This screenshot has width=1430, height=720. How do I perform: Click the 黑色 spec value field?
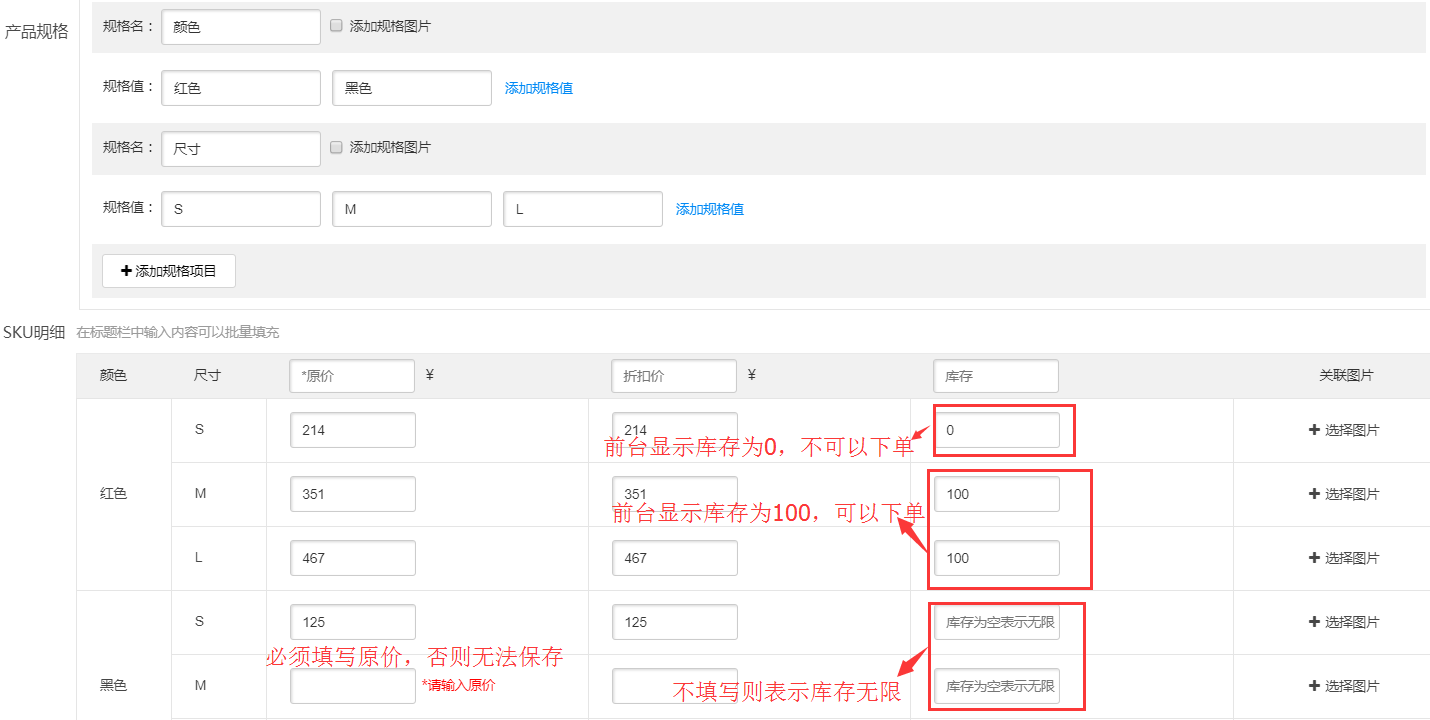click(x=411, y=88)
